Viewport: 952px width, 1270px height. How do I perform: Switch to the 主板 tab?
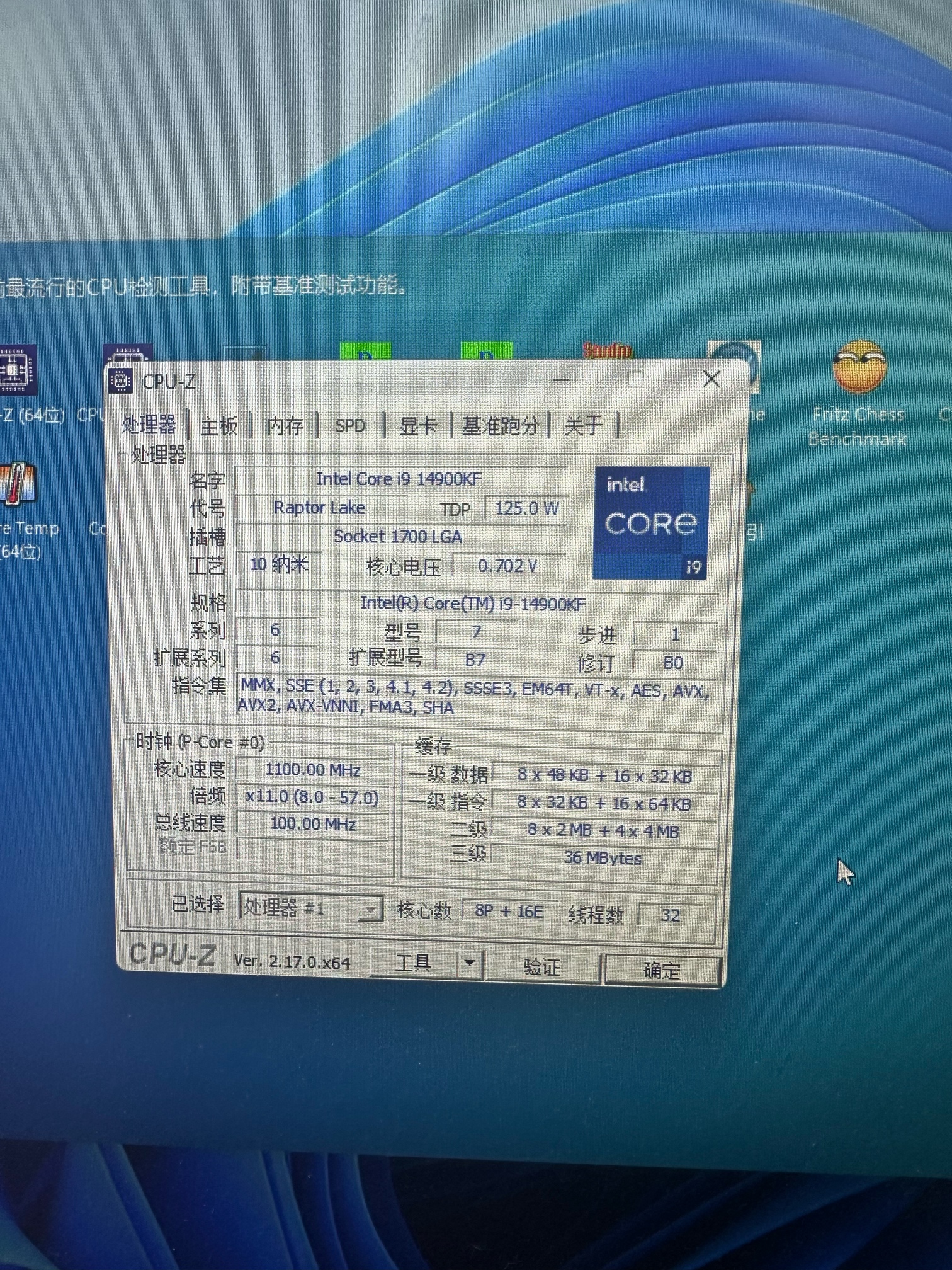tap(219, 426)
